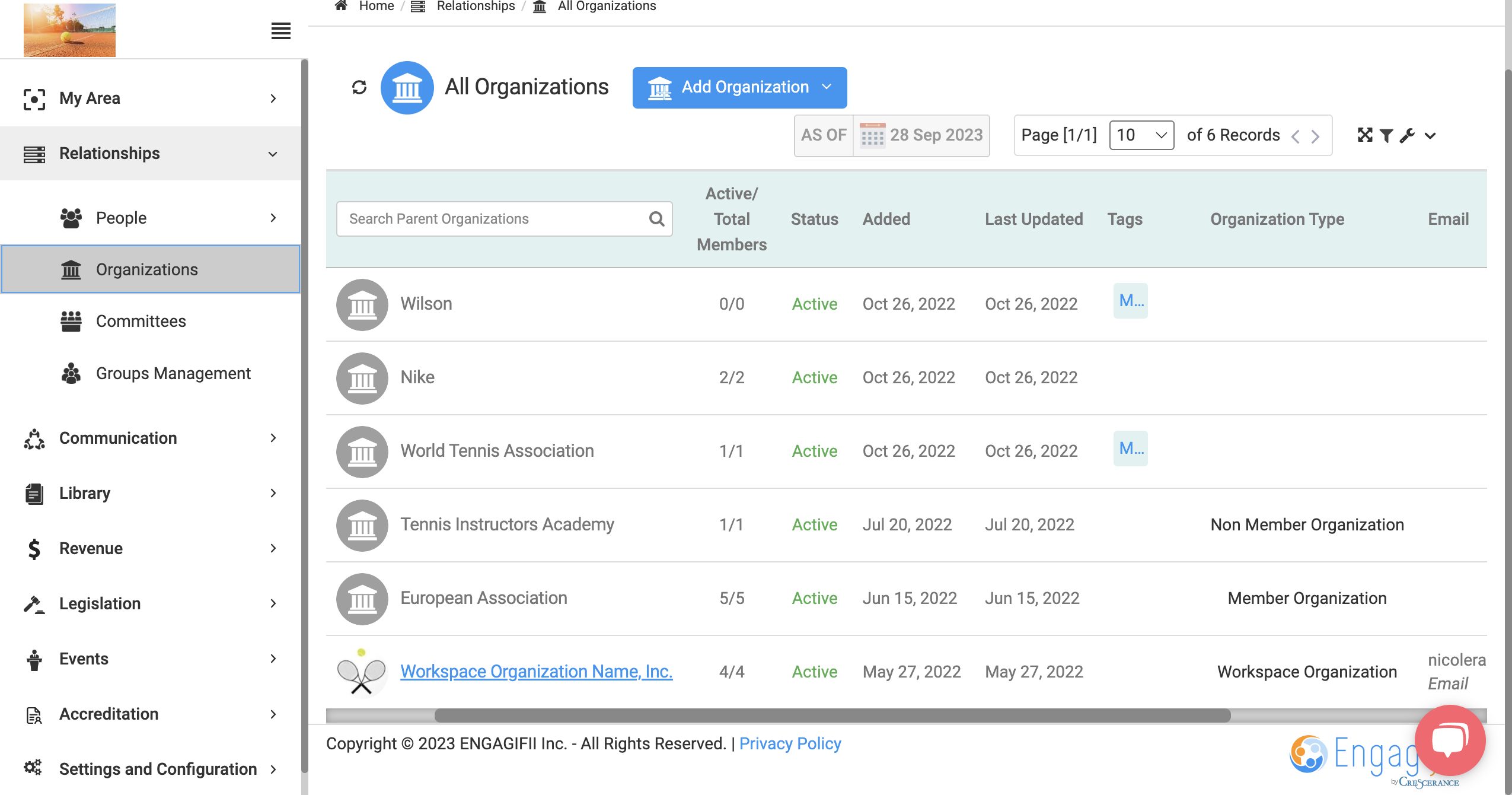
Task: Toggle the hamburger sidebar menu
Action: click(280, 31)
